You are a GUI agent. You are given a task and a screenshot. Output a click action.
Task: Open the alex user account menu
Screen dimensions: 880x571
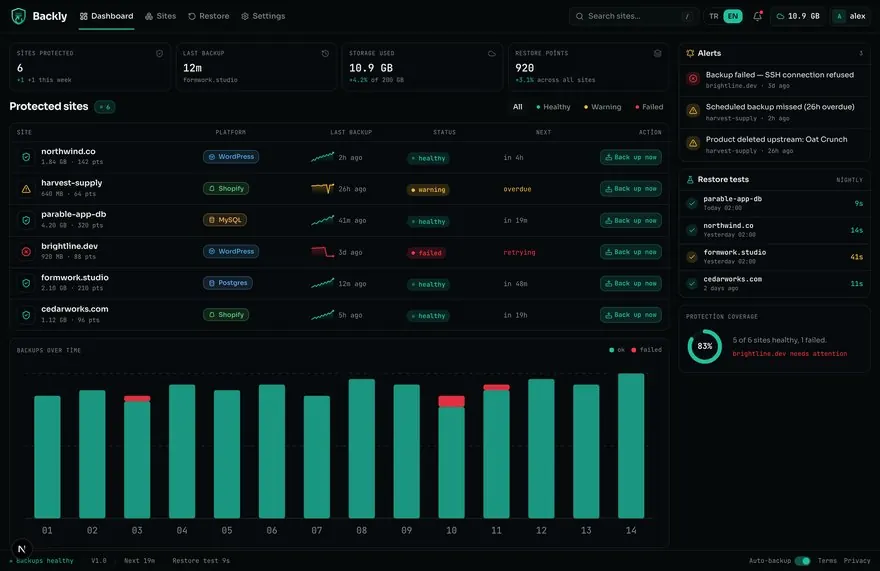[851, 16]
